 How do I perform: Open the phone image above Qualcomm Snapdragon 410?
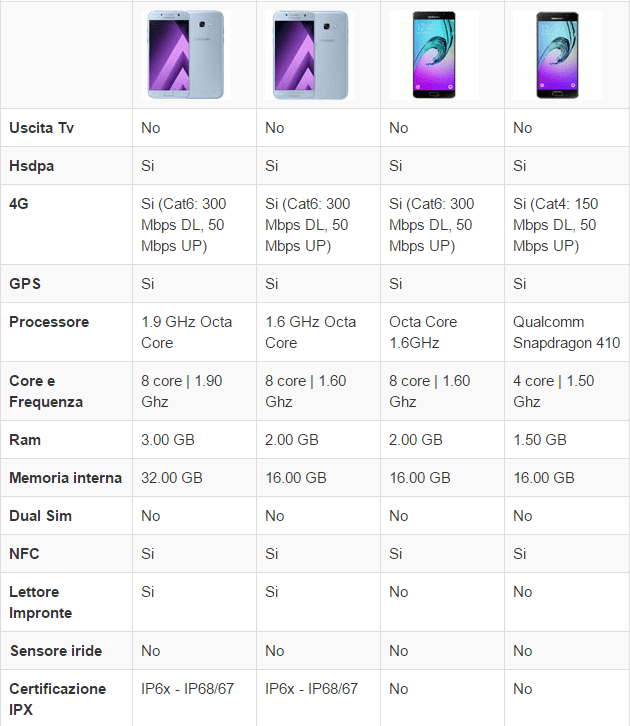[x=559, y=56]
